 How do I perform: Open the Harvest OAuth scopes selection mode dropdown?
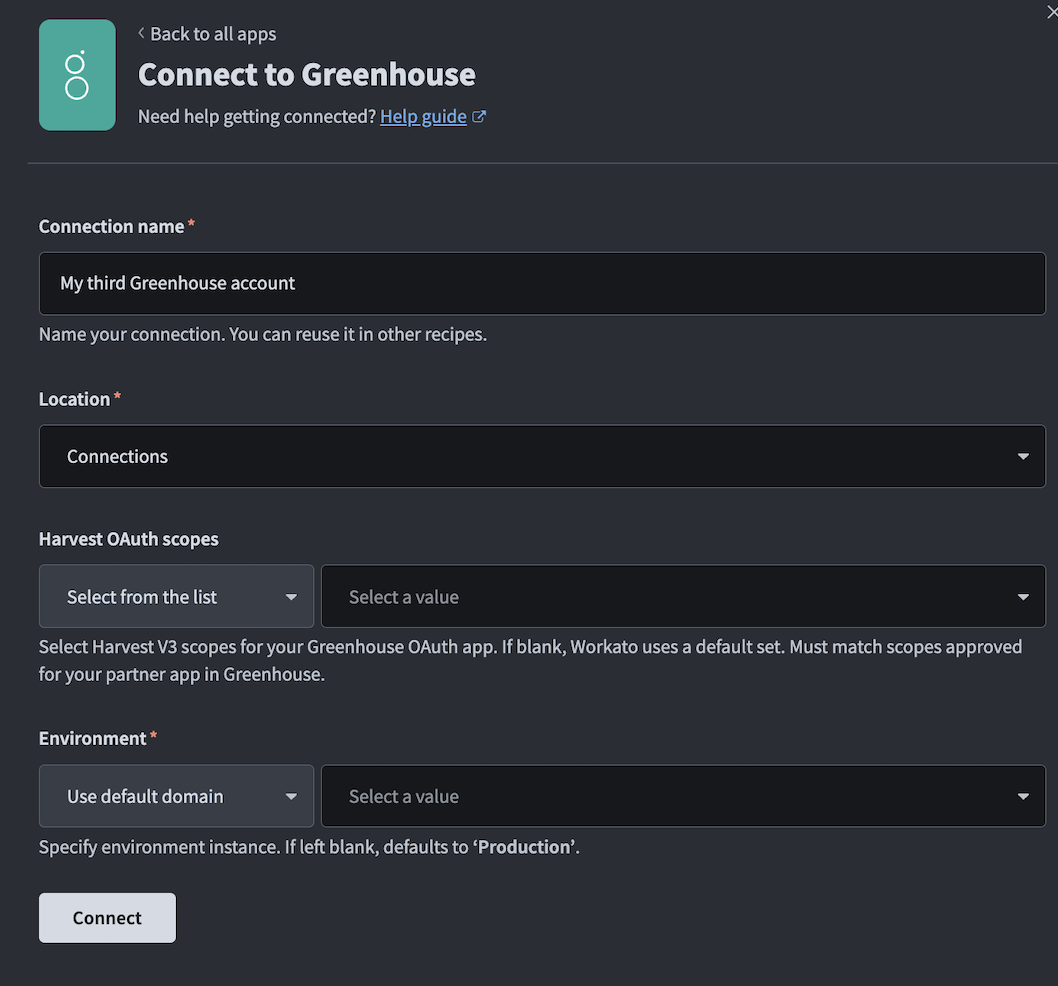tap(176, 596)
